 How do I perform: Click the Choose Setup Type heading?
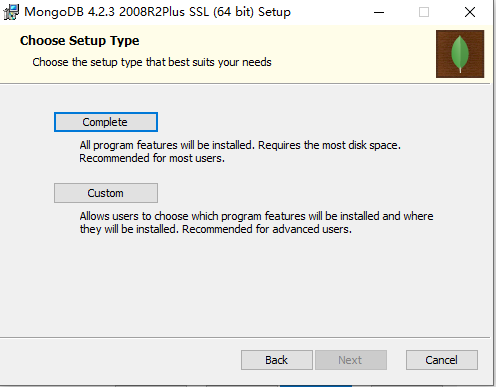tap(79, 41)
